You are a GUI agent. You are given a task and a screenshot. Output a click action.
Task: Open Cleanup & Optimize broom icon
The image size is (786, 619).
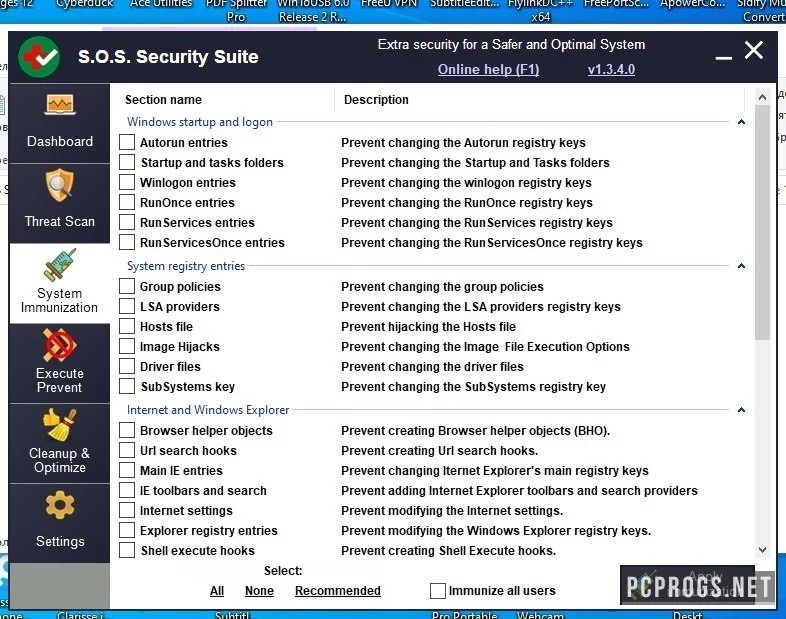coord(60,425)
